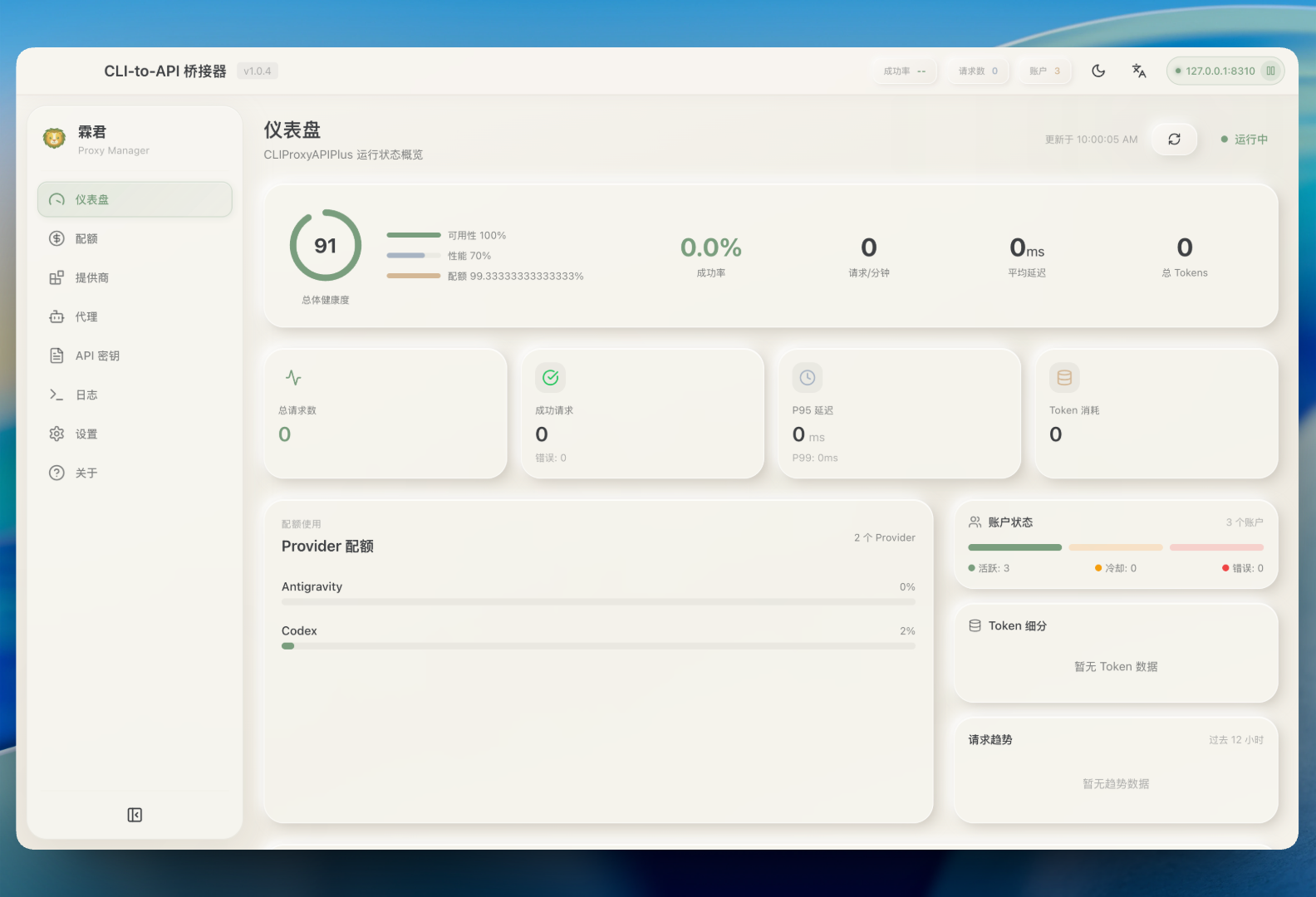This screenshot has height=897, width=1316.
Task: Click the 成功率 header stat chip
Action: coord(904,71)
